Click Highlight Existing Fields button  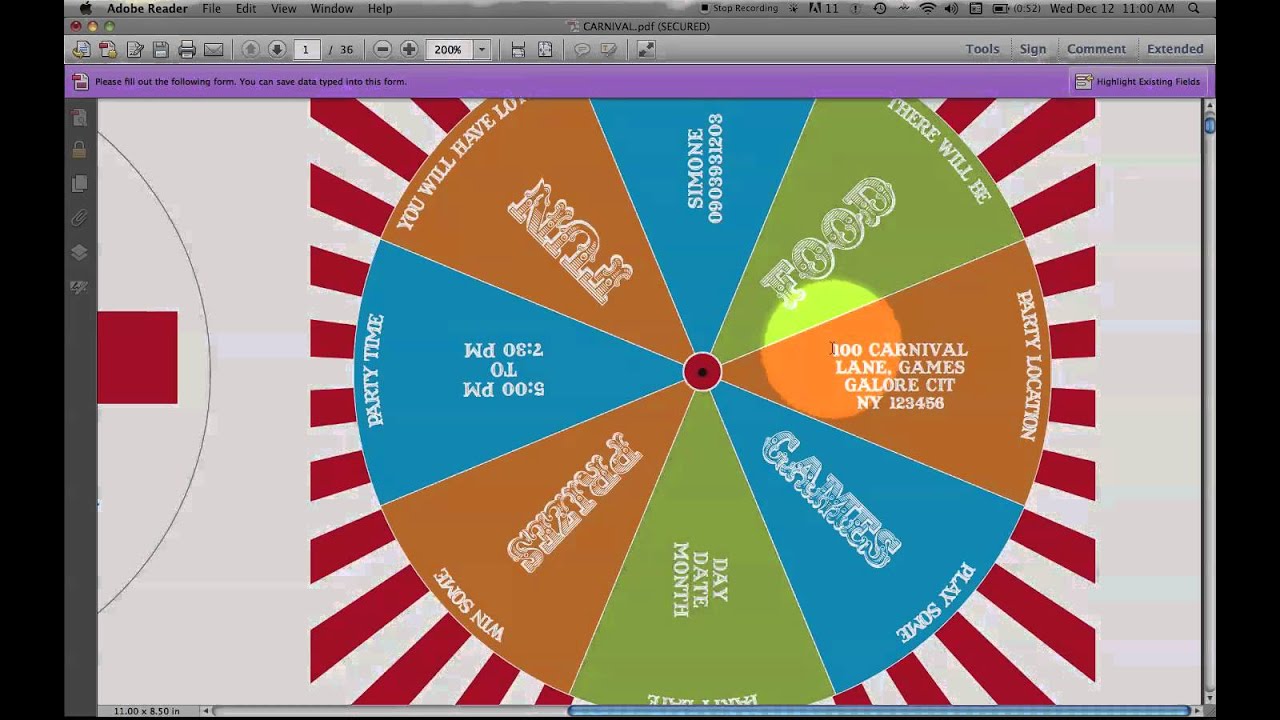[x=1138, y=82]
